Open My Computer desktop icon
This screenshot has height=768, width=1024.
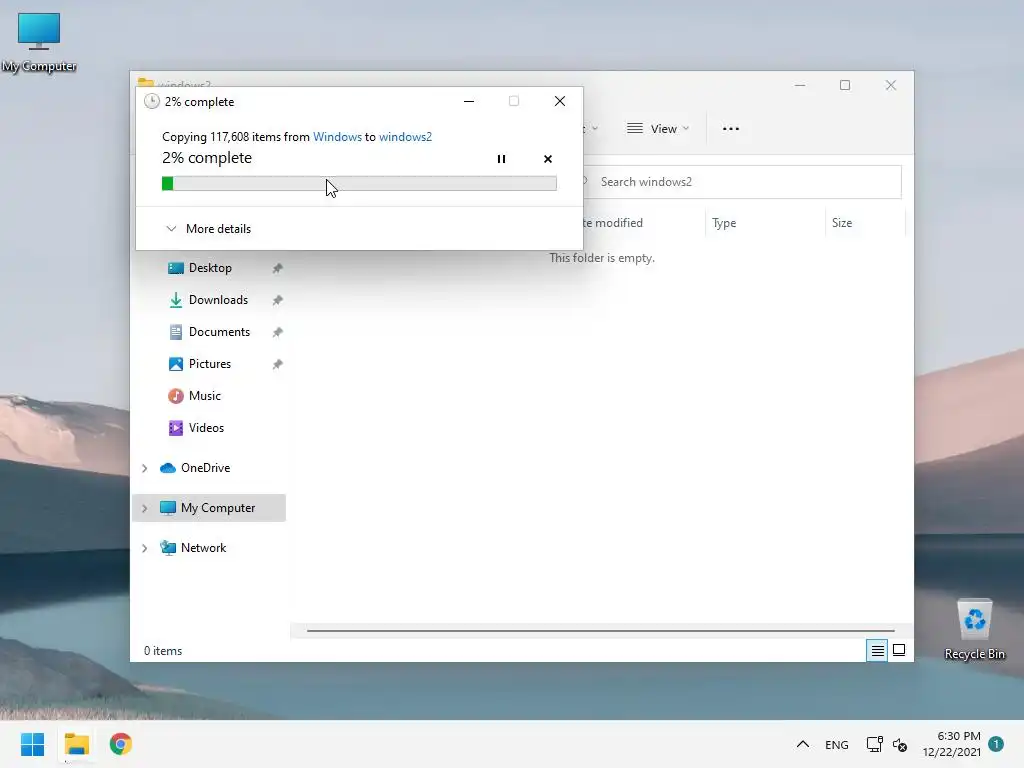point(39,42)
